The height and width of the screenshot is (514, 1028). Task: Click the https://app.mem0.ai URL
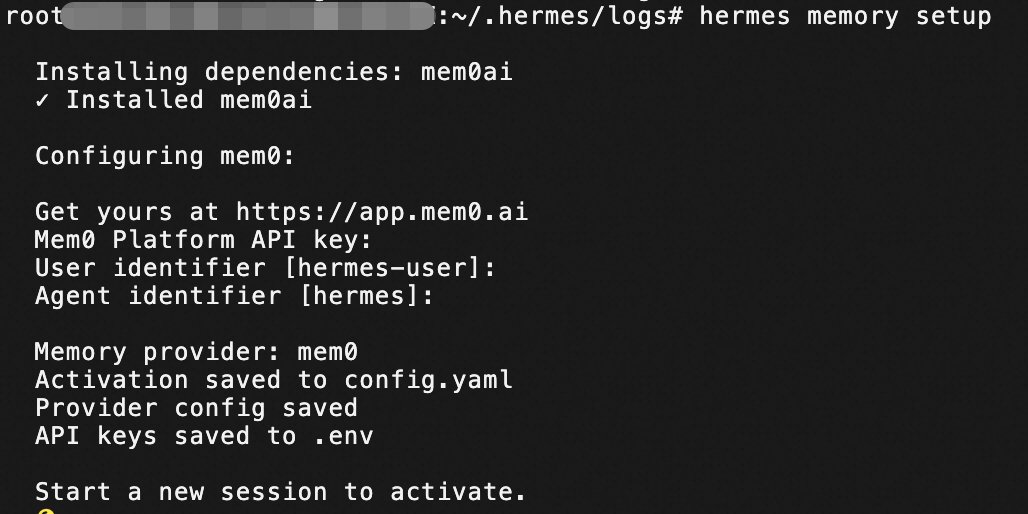[x=382, y=212]
